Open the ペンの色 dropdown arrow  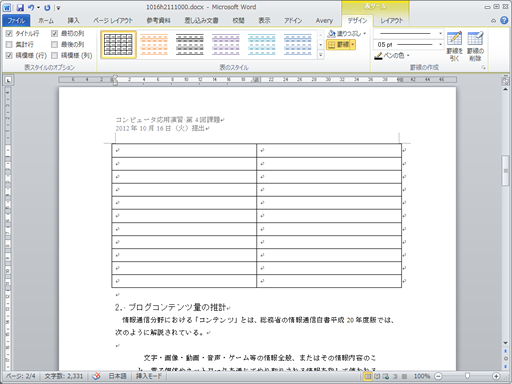pos(408,55)
